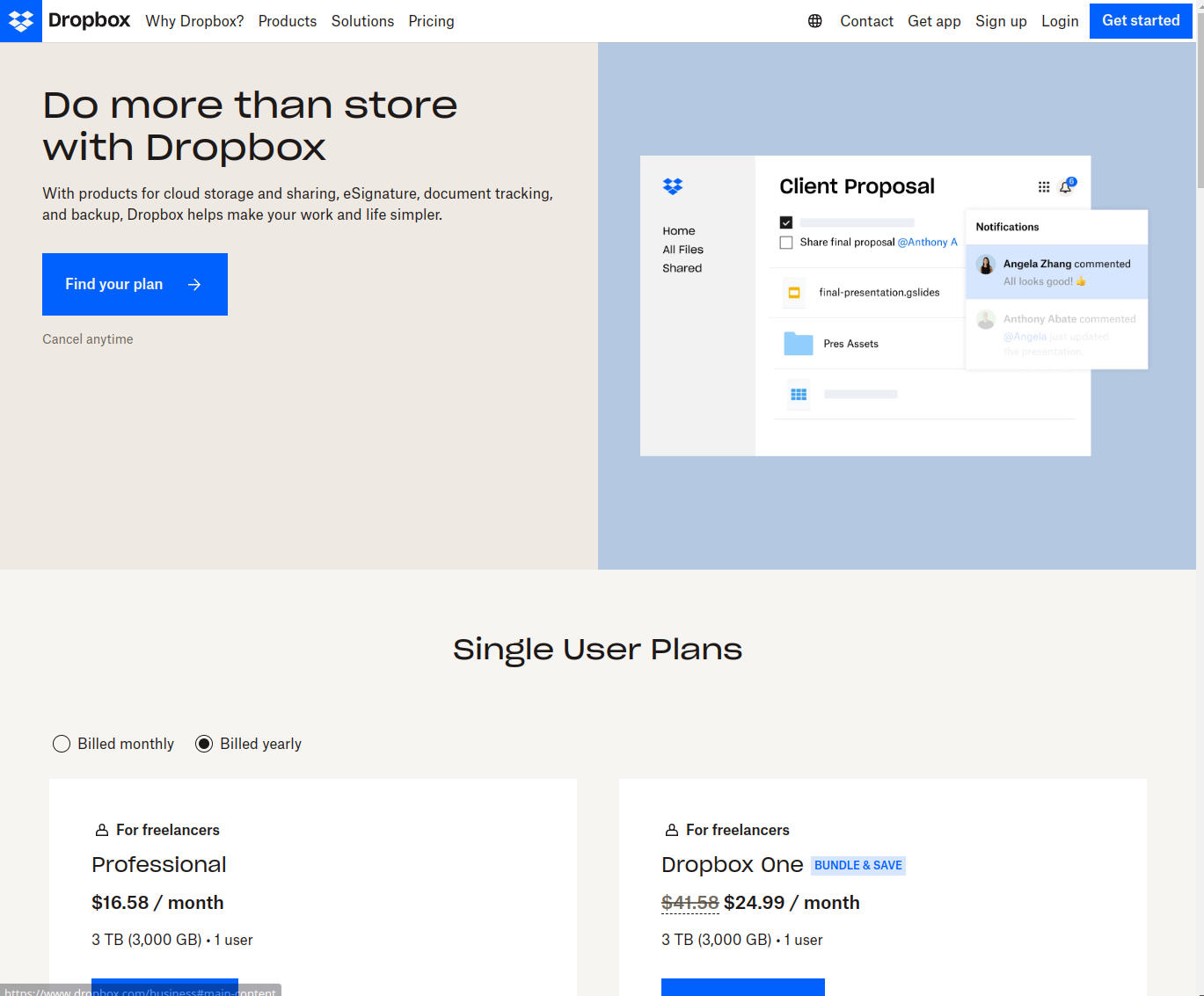
Task: Click the Client Proposal title
Action: pos(857,186)
